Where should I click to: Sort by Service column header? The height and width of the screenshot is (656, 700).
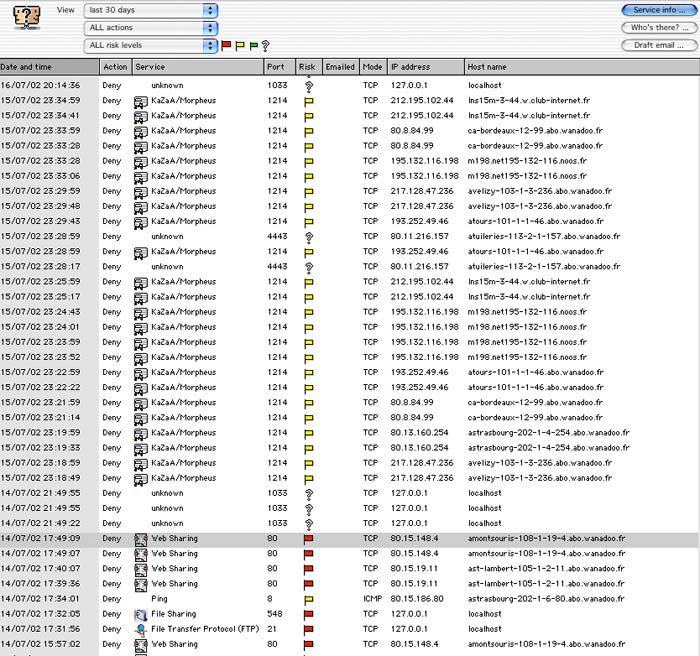coord(198,67)
